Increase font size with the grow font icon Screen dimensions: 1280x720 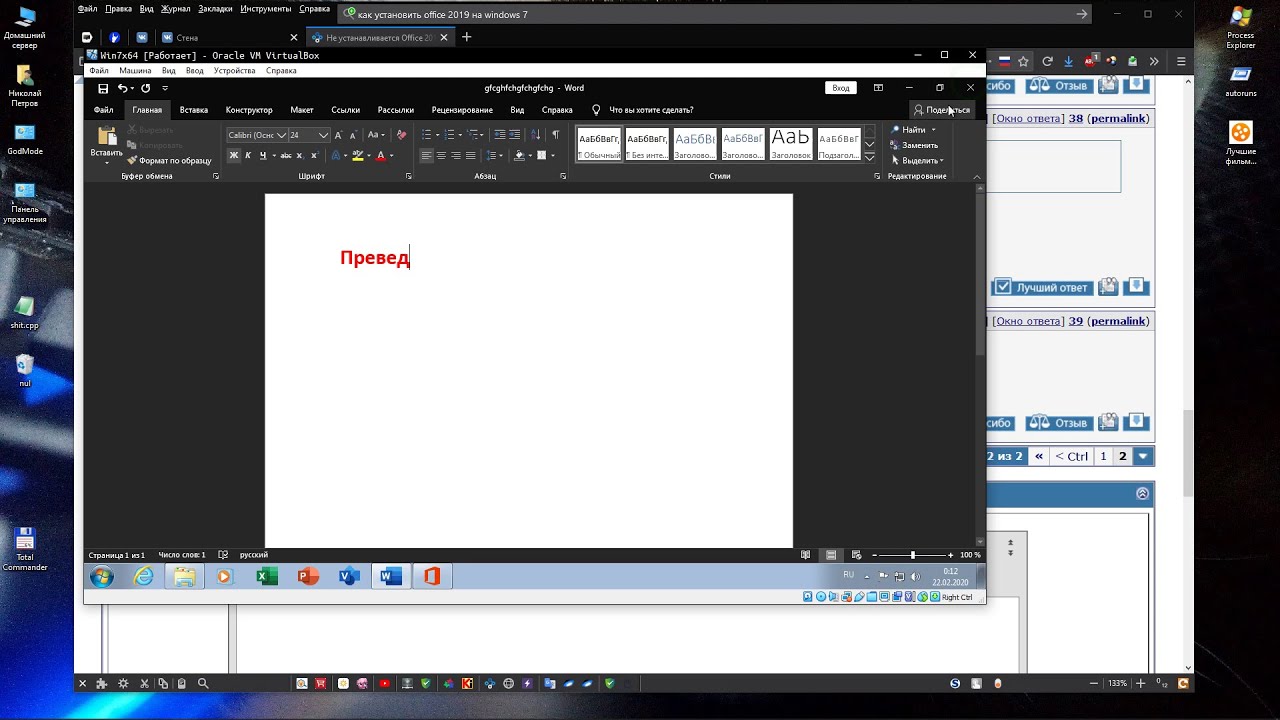338,135
